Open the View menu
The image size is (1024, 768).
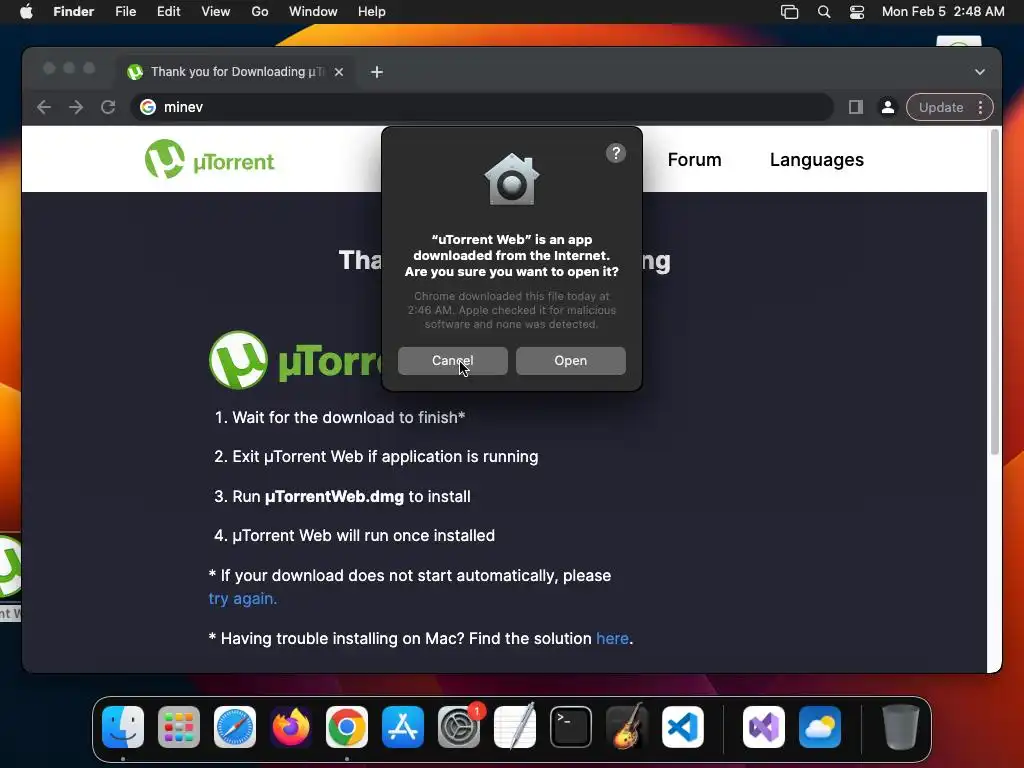(x=216, y=12)
